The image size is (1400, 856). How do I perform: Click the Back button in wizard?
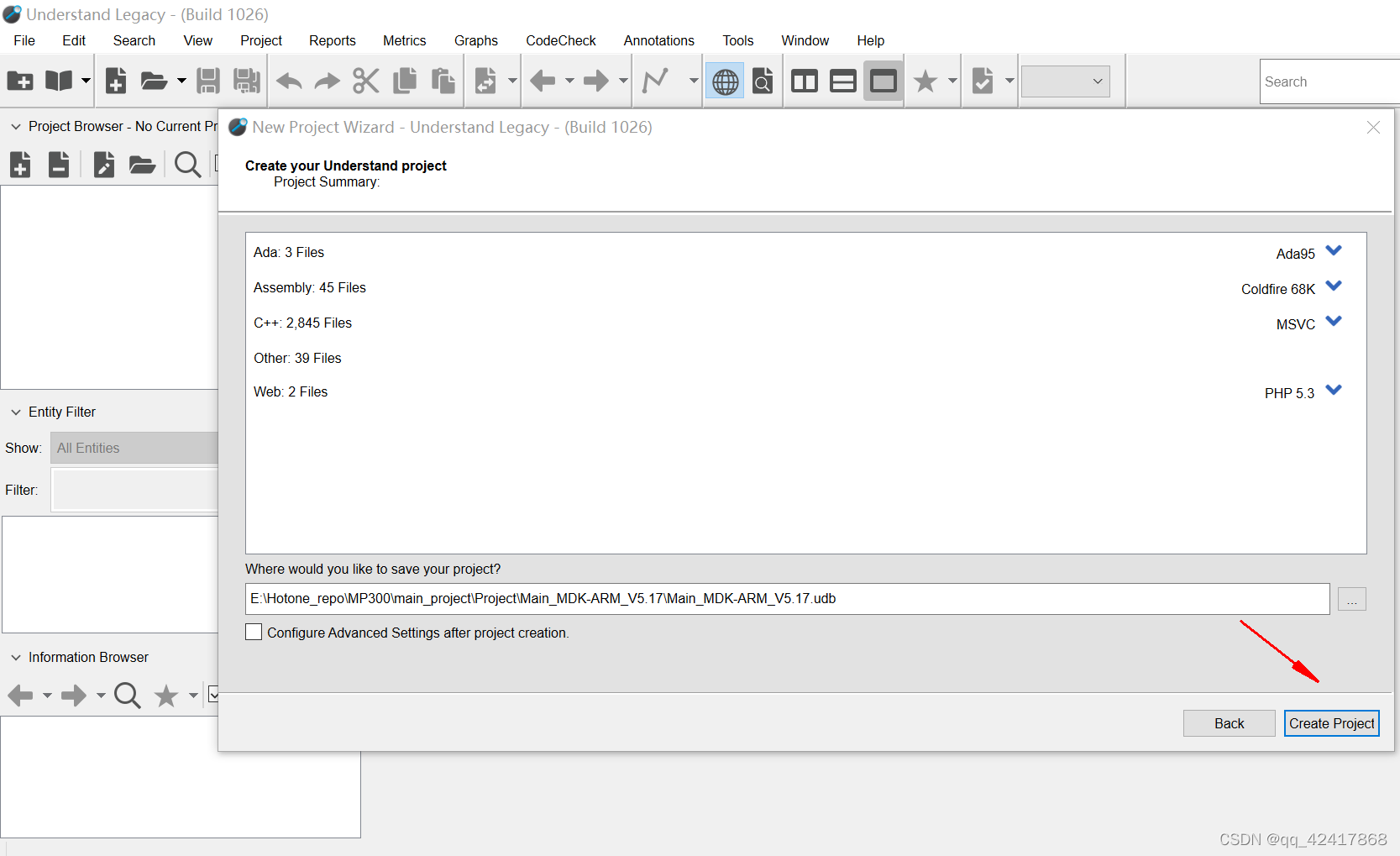pyautogui.click(x=1230, y=723)
